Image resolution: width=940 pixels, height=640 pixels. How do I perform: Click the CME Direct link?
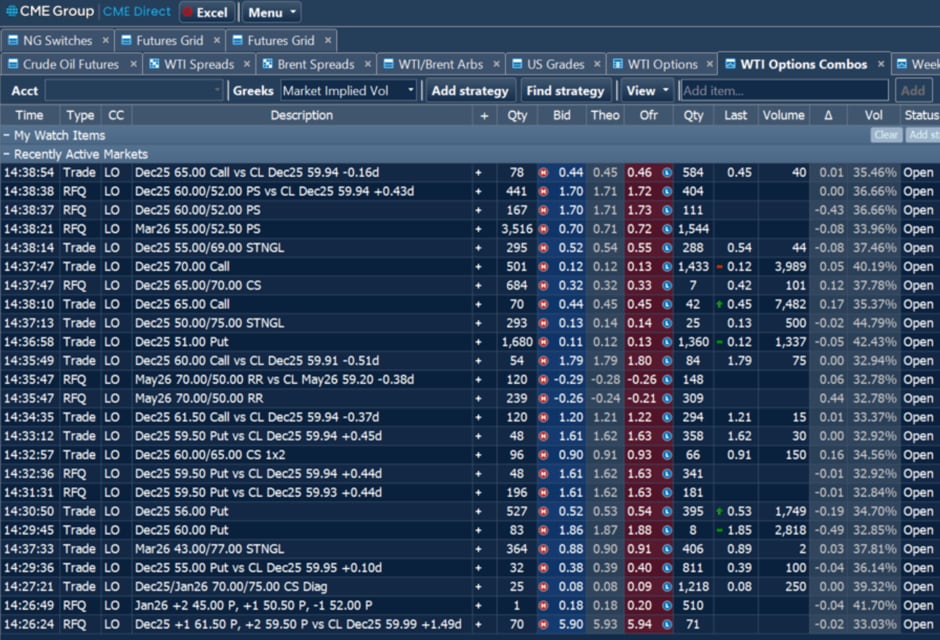[x=137, y=11]
